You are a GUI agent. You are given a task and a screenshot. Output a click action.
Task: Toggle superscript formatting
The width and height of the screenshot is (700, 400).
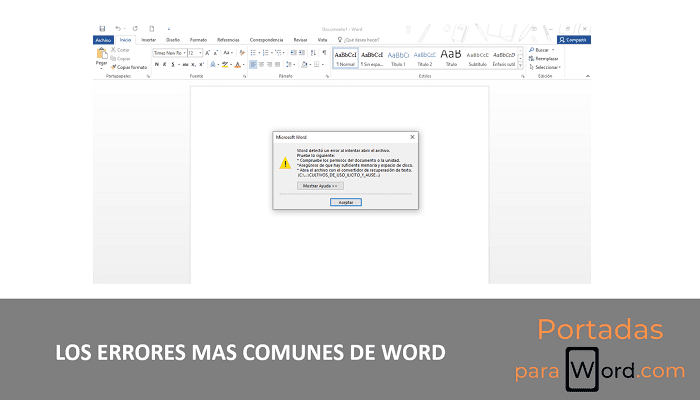(202, 65)
